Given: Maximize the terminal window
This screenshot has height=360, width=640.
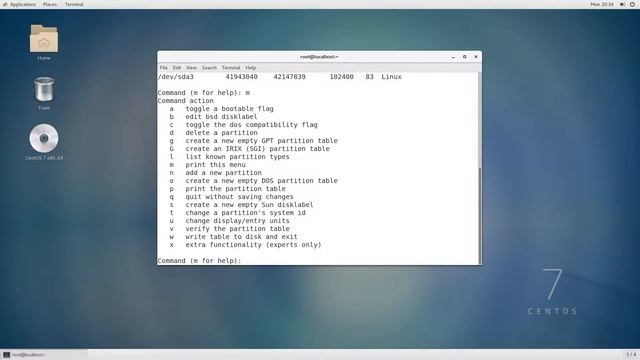Looking at the screenshot, I should (464, 57).
